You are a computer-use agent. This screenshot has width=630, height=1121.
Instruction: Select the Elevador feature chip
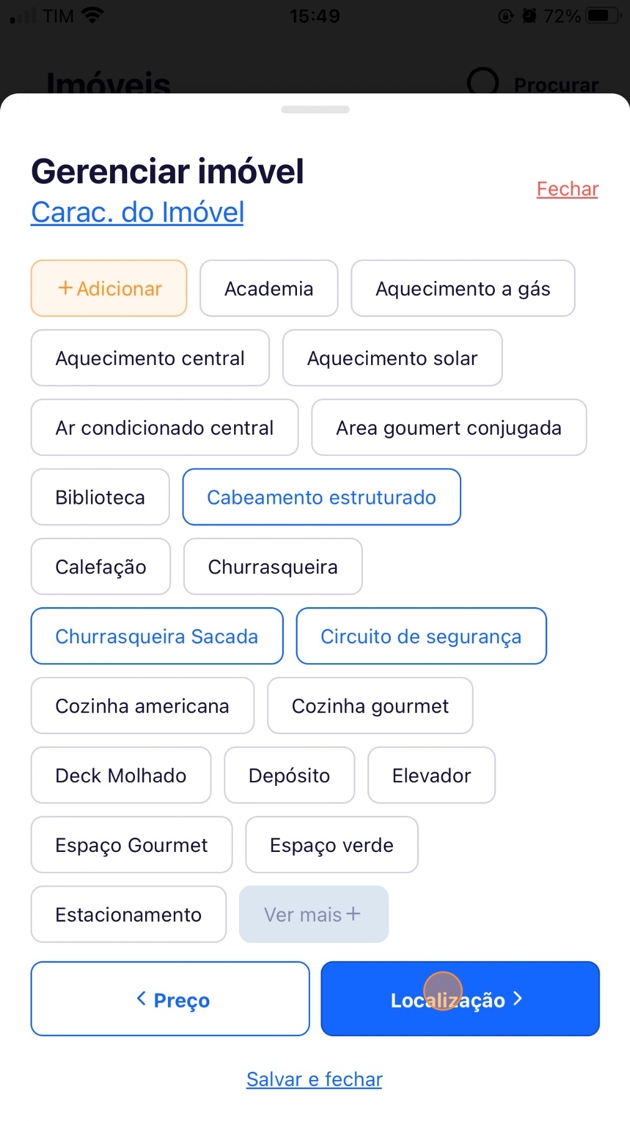coord(431,775)
